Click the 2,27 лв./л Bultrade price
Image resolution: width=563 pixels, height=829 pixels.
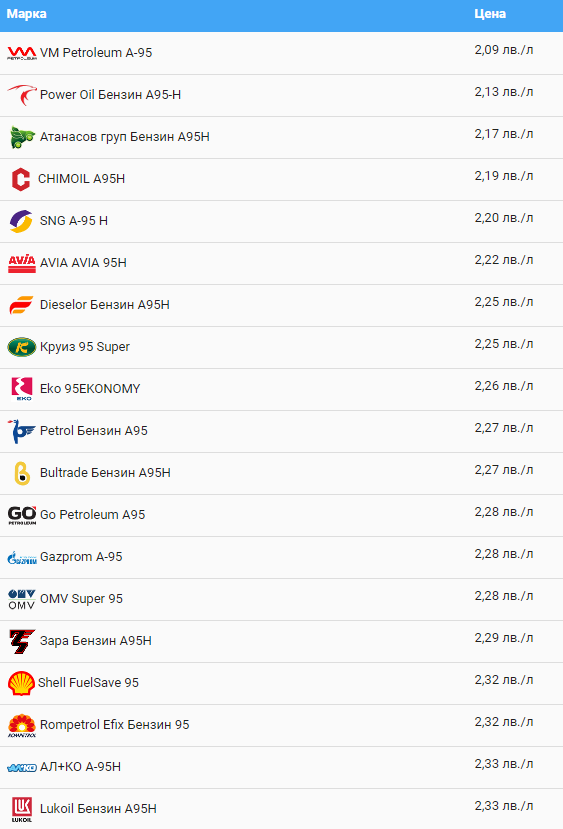point(504,470)
